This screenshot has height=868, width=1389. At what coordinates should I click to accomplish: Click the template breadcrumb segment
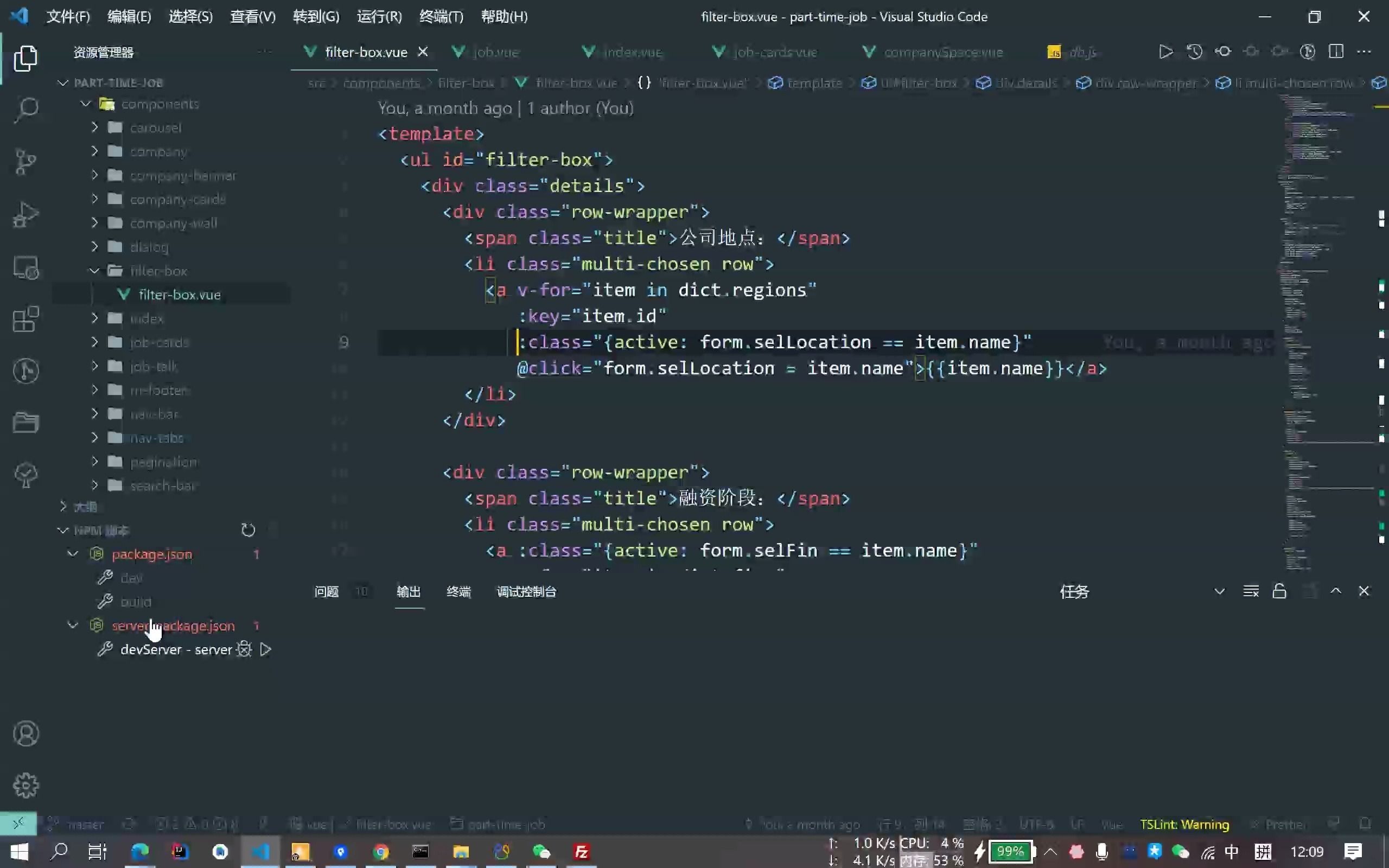click(814, 83)
